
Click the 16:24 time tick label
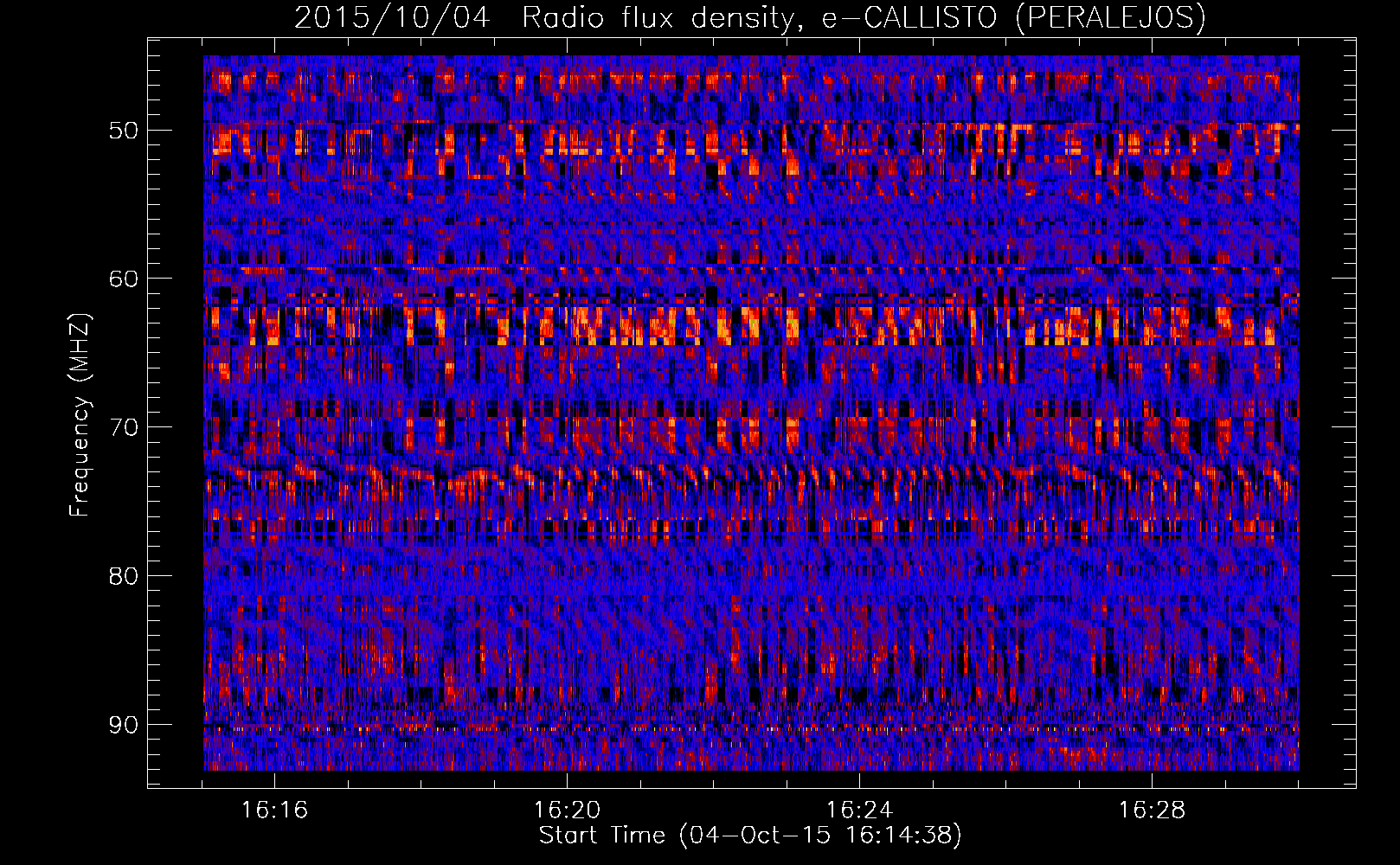[x=859, y=811]
